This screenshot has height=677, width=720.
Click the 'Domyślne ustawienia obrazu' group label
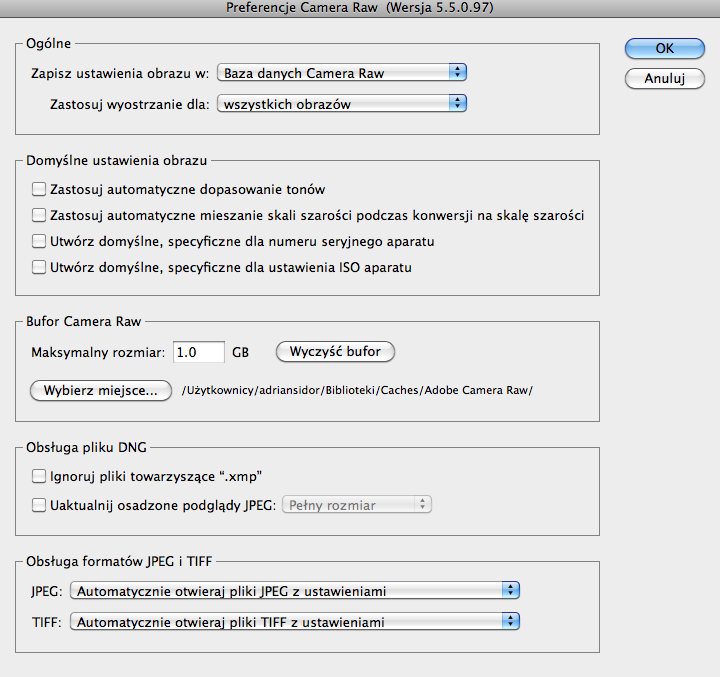click(117, 160)
